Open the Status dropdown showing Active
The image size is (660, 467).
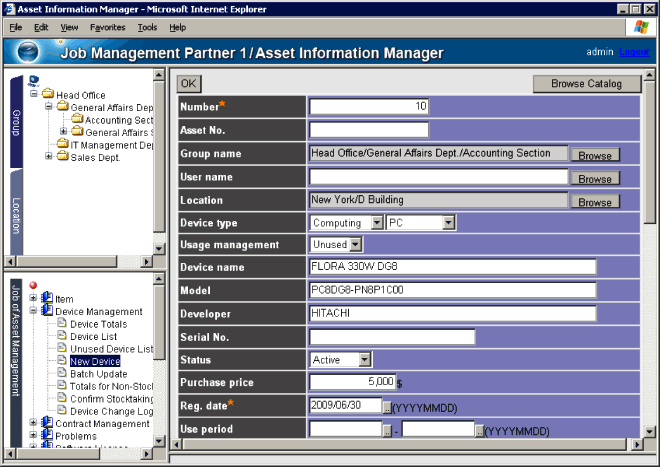365,359
